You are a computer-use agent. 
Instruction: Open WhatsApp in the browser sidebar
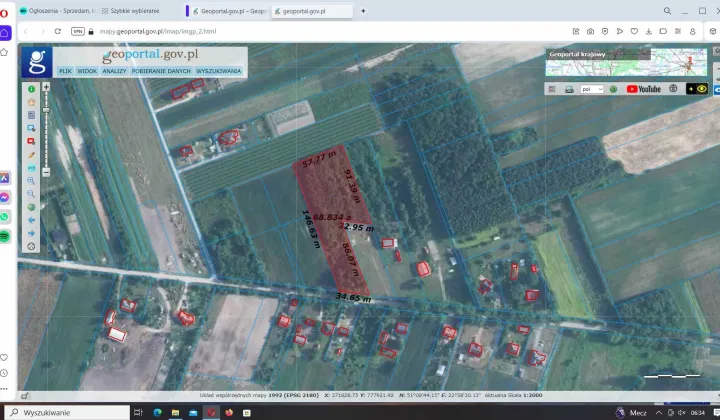[x=5, y=216]
